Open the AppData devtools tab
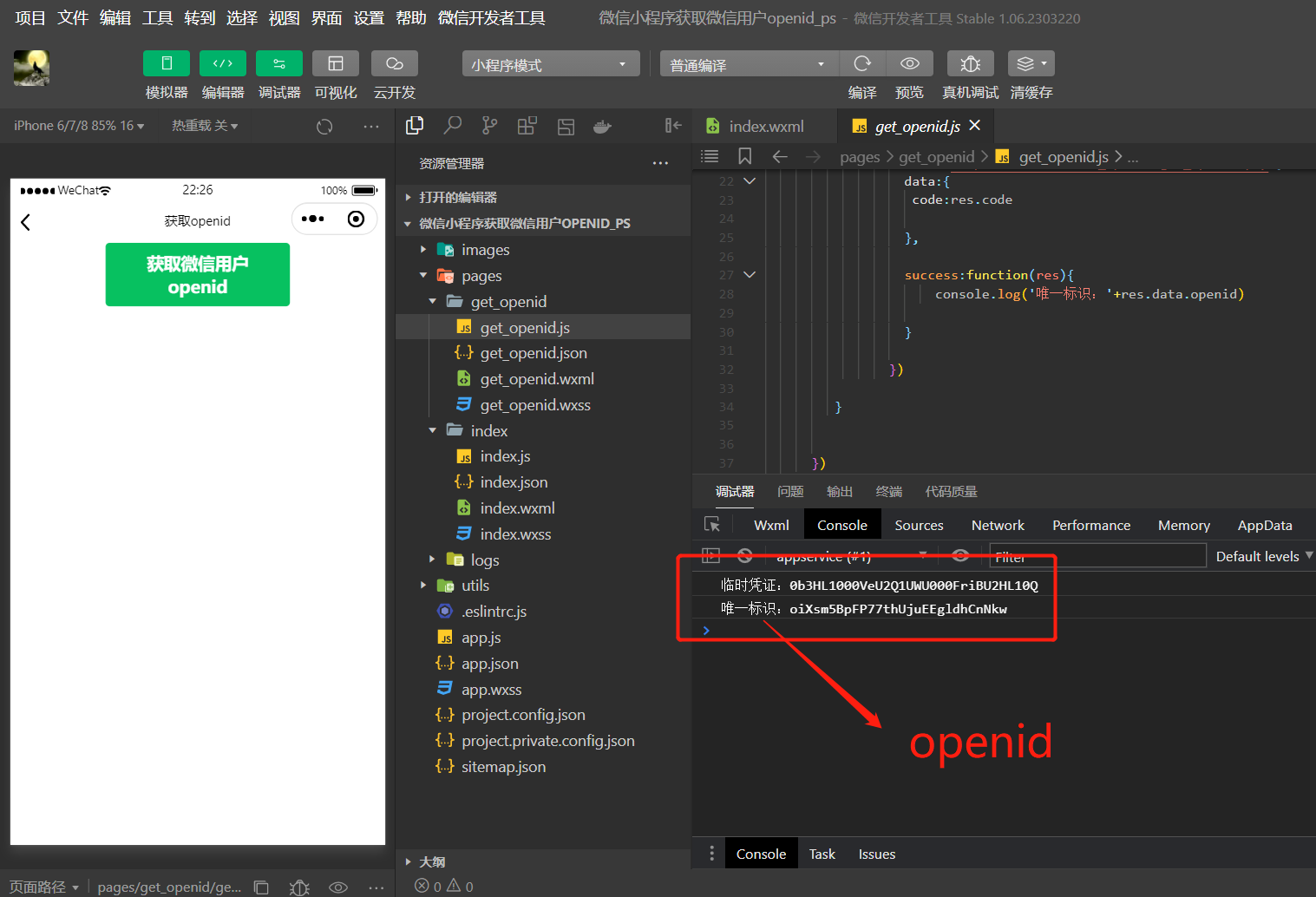This screenshot has height=897, width=1316. pyautogui.click(x=1265, y=526)
